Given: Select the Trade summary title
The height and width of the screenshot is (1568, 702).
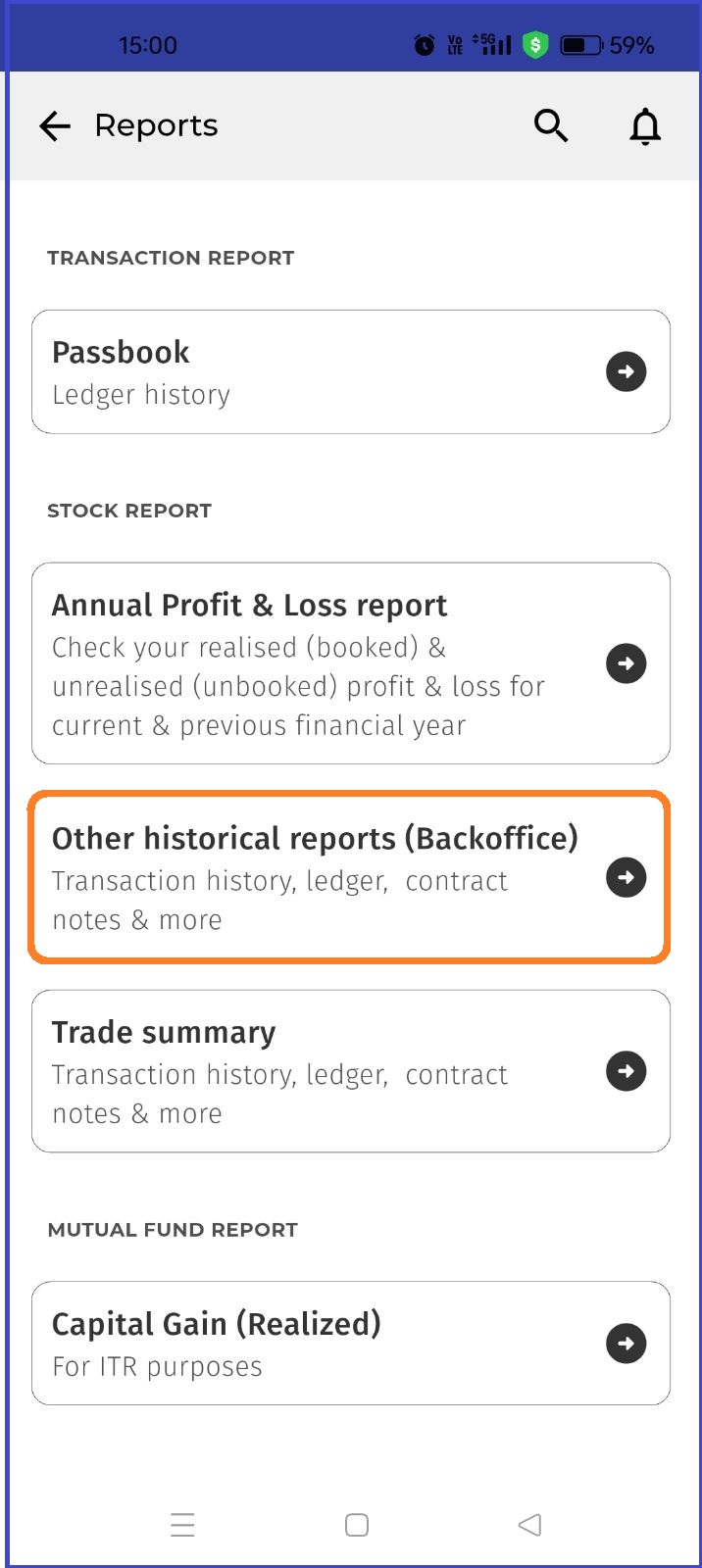Looking at the screenshot, I should pos(164,1033).
